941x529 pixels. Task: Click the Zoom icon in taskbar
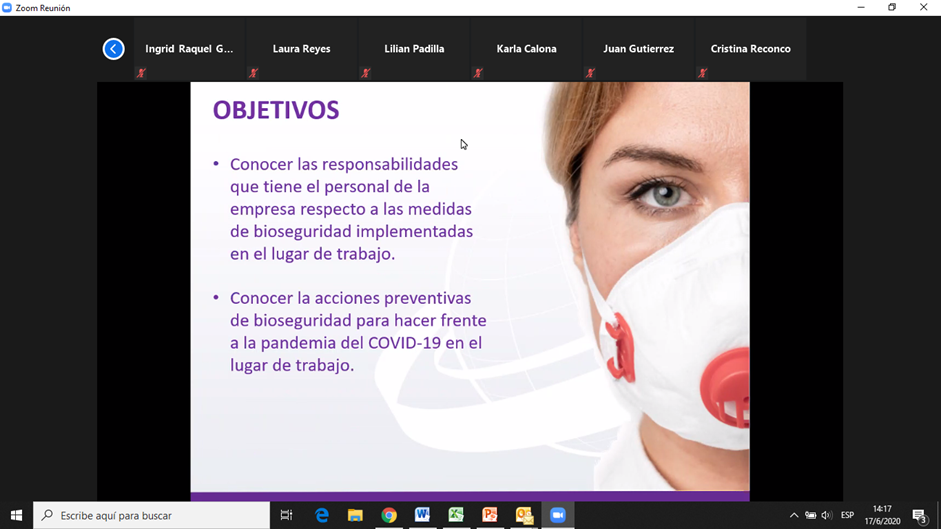pos(558,515)
